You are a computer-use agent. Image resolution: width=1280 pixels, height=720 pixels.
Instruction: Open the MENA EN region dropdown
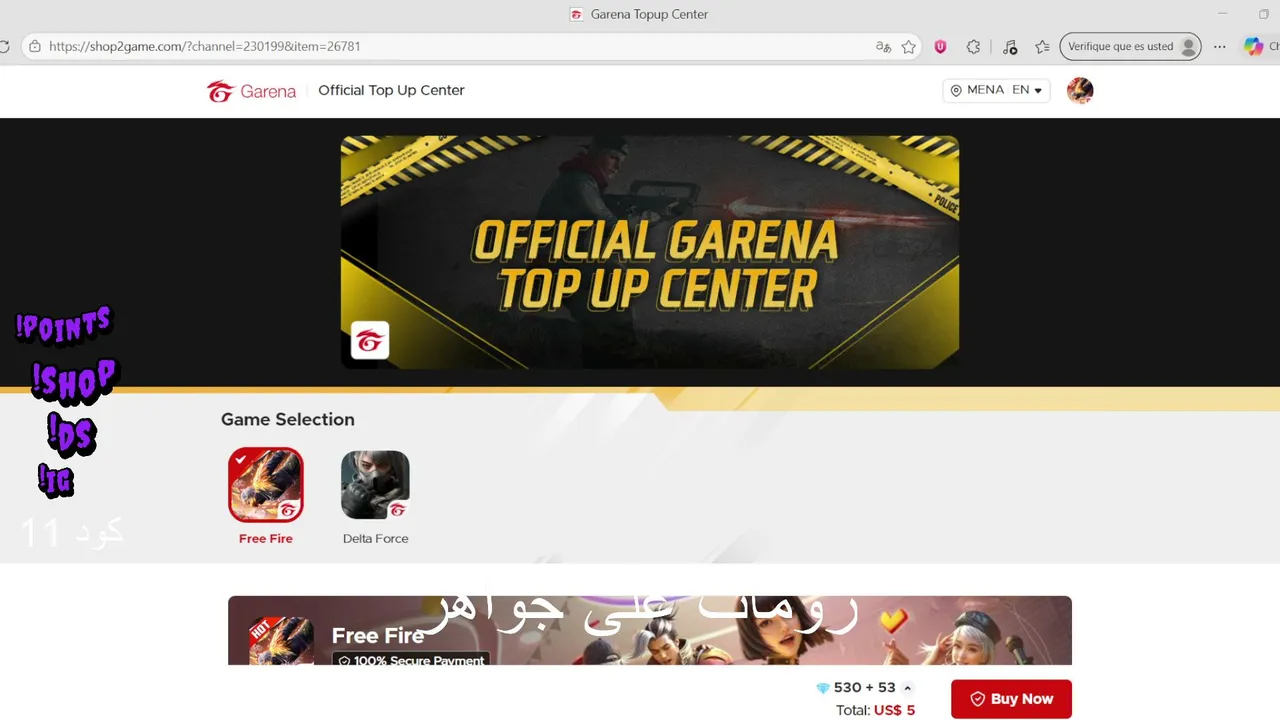(x=996, y=90)
